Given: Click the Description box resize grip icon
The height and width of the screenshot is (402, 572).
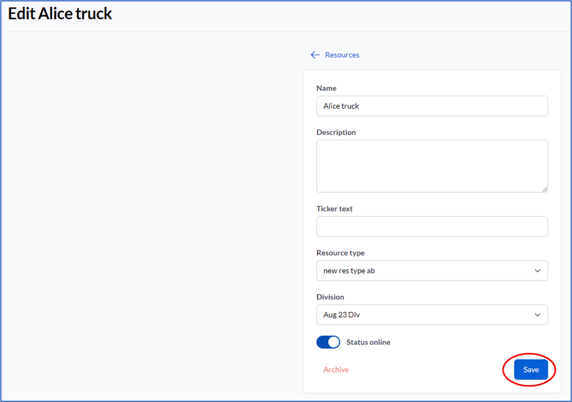Looking at the screenshot, I should [544, 189].
